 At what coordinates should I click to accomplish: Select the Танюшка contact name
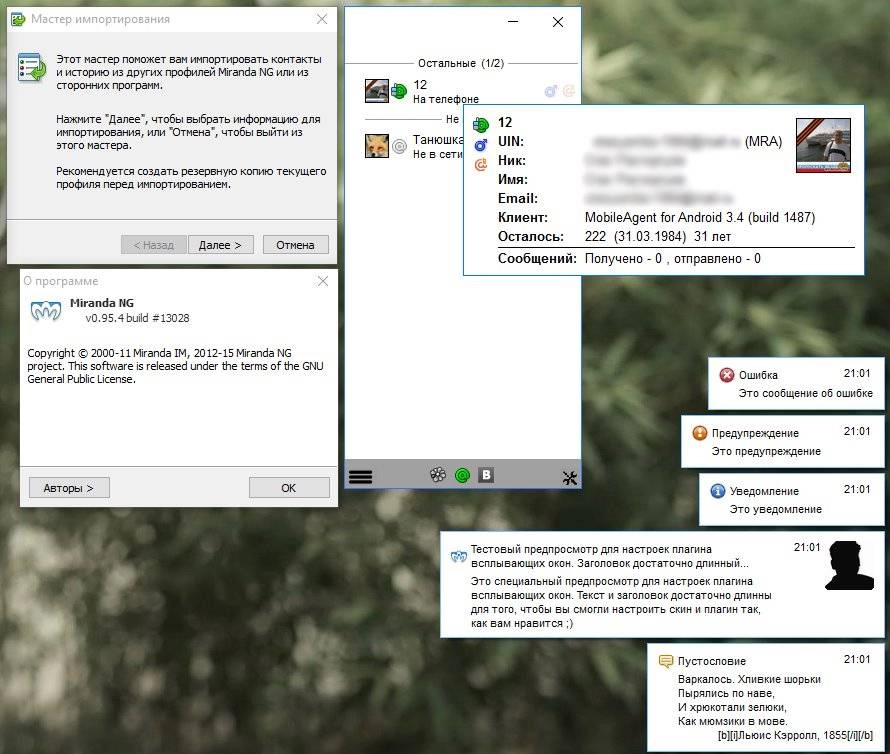(x=438, y=140)
